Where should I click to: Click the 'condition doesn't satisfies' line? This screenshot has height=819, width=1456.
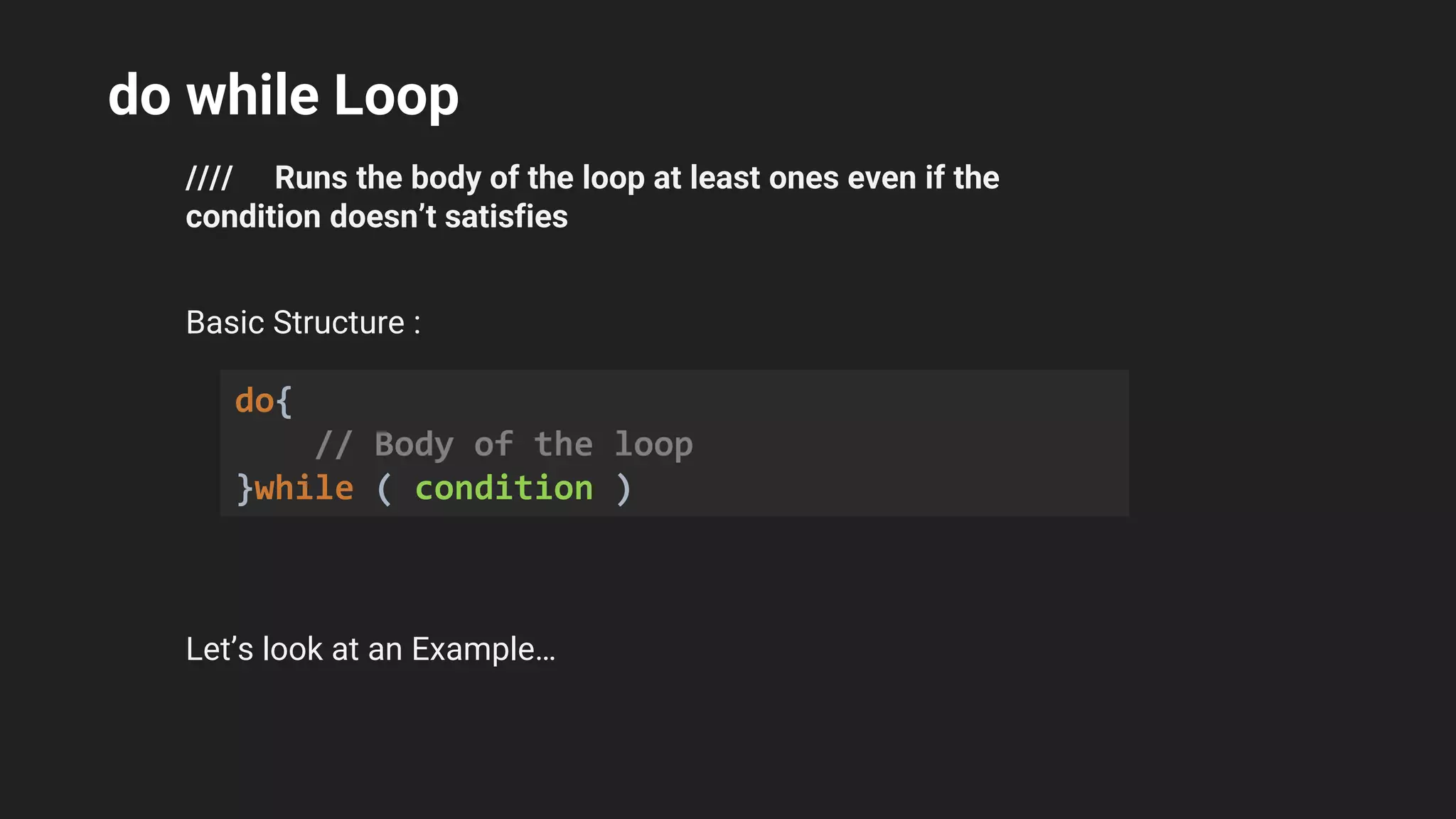pyautogui.click(x=377, y=216)
